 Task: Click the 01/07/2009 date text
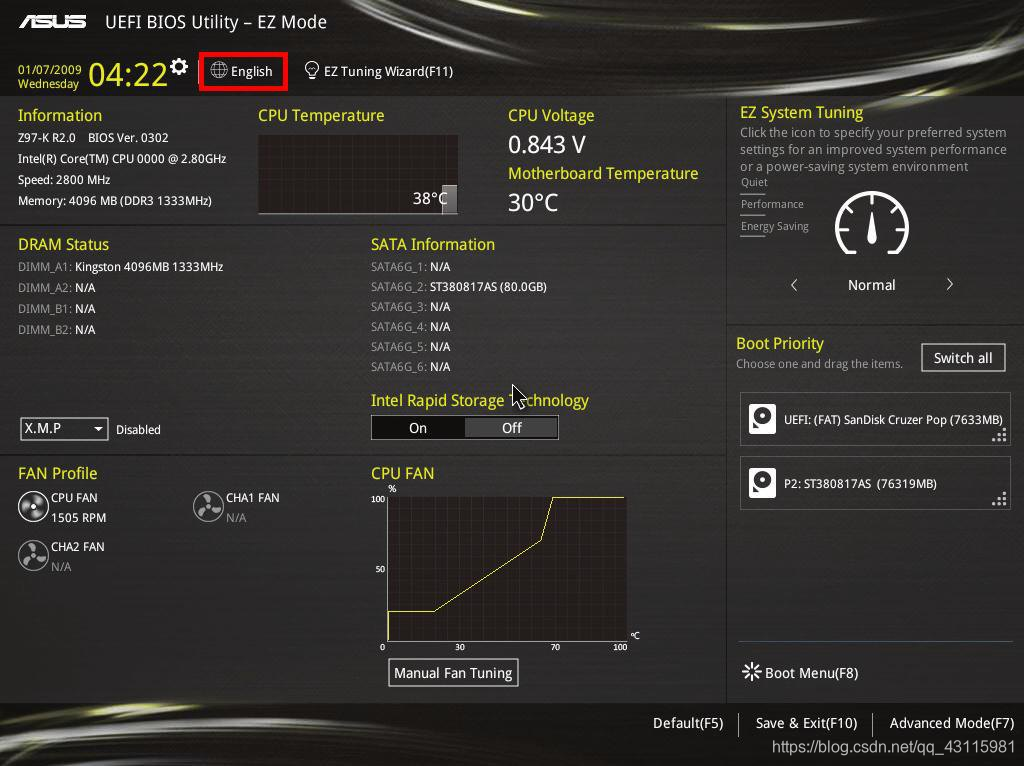[50, 69]
